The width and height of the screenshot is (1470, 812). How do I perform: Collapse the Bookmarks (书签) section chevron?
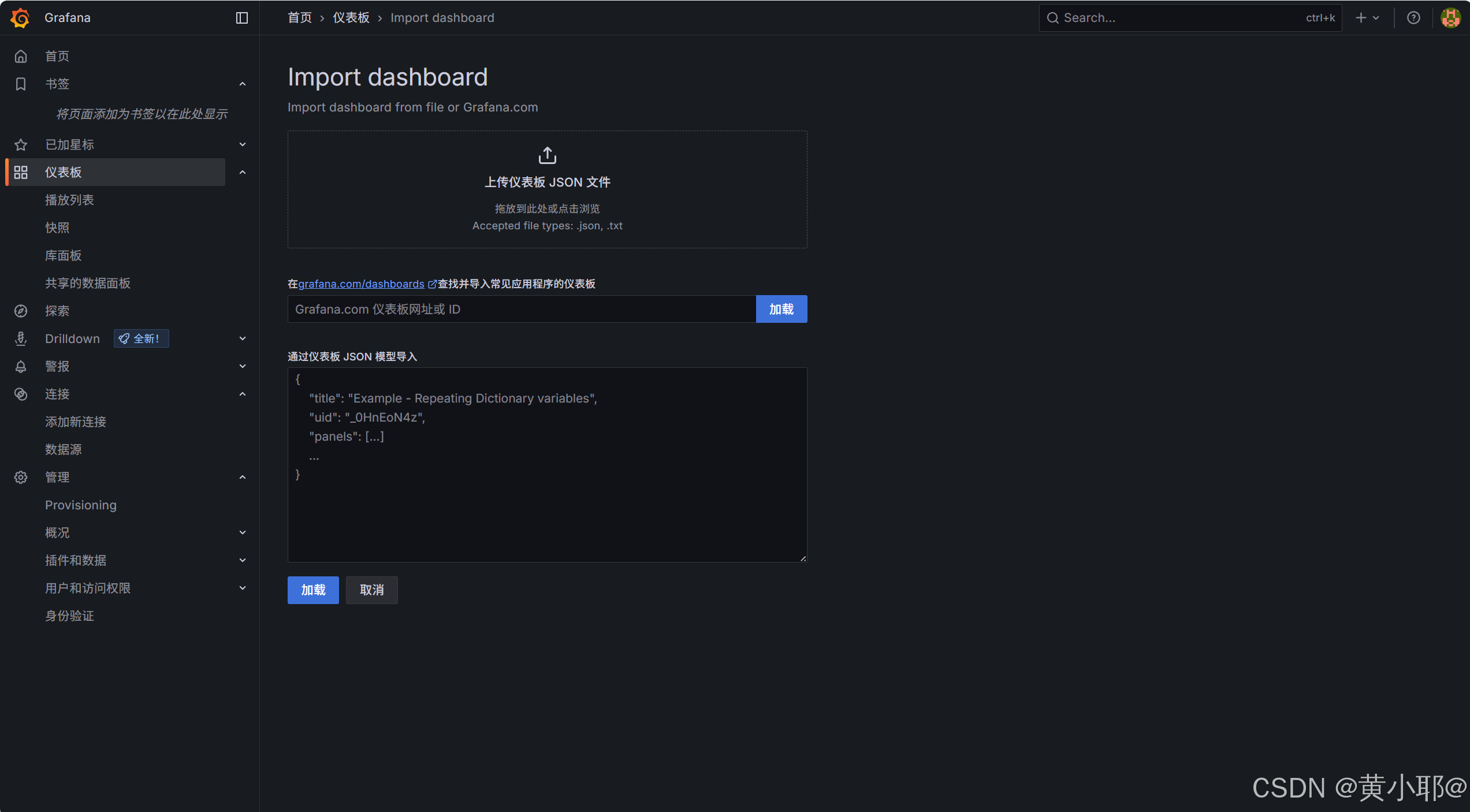coord(243,84)
